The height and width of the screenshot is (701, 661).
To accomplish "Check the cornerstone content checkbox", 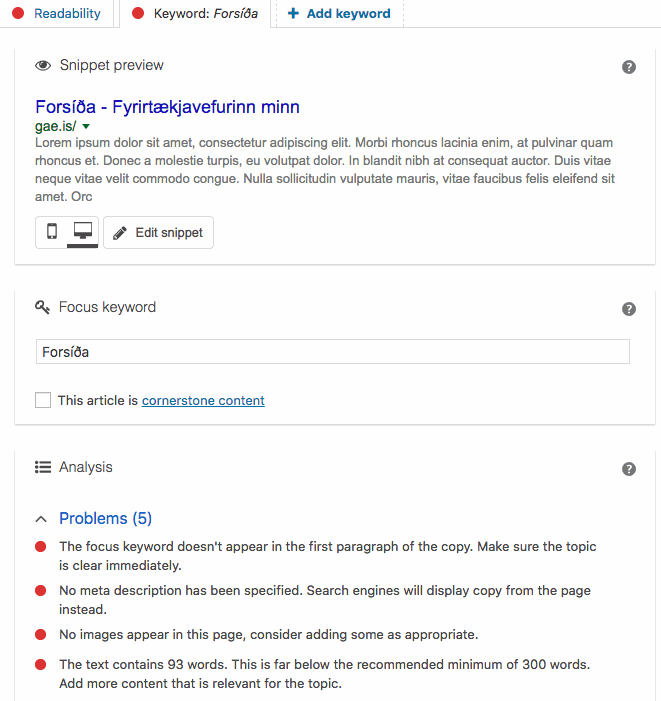I will pos(43,400).
